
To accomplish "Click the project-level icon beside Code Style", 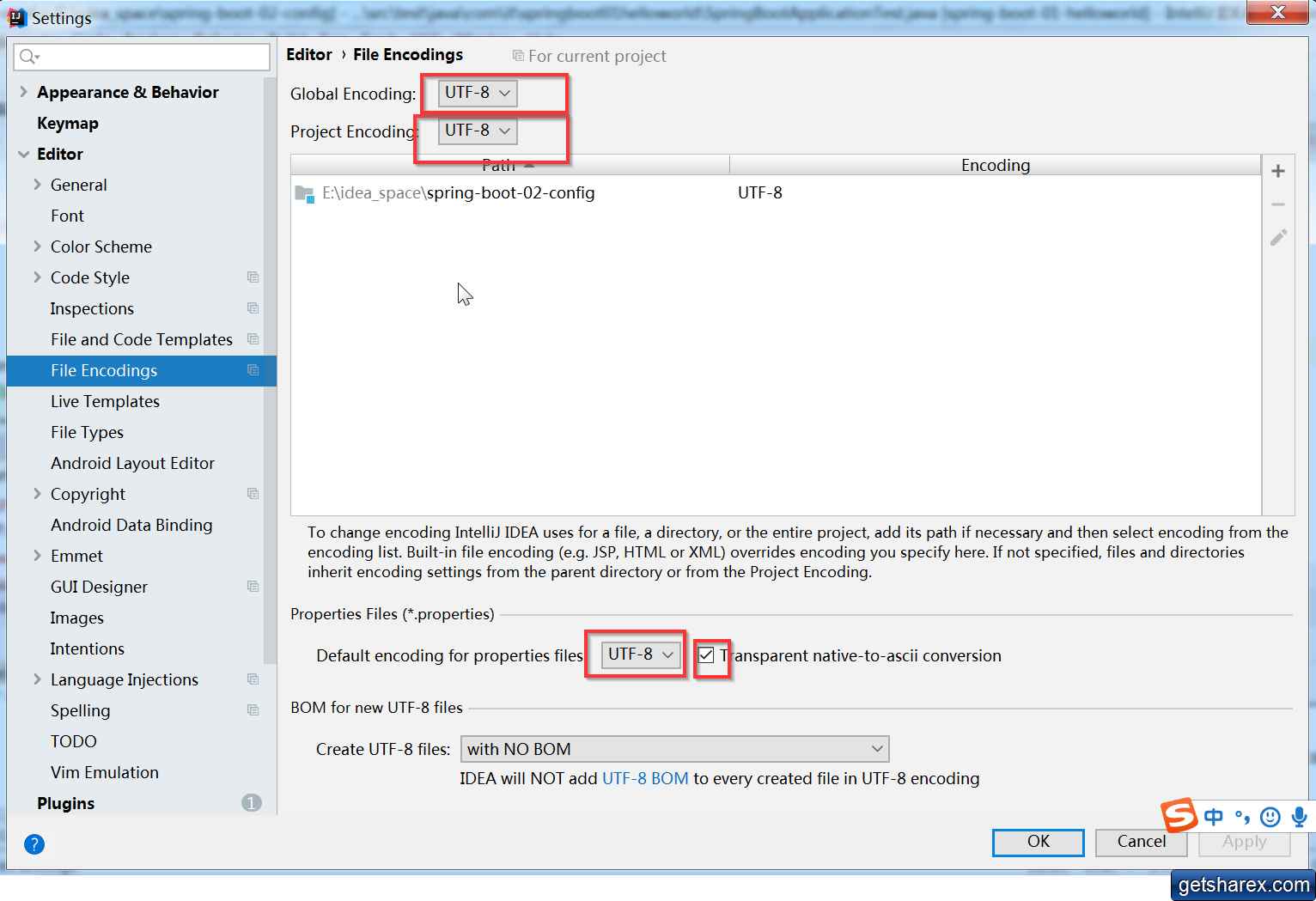I will pyautogui.click(x=253, y=277).
